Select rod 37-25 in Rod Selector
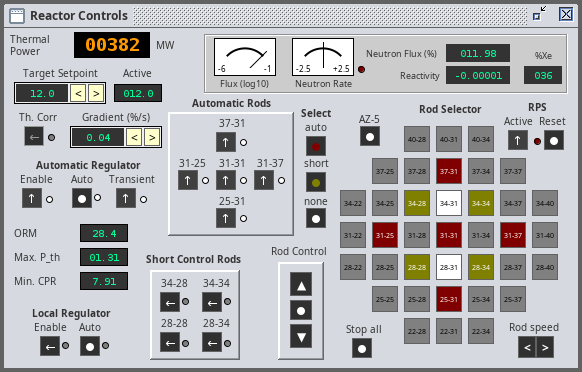Viewport: 582px width, 372px height. [x=385, y=171]
